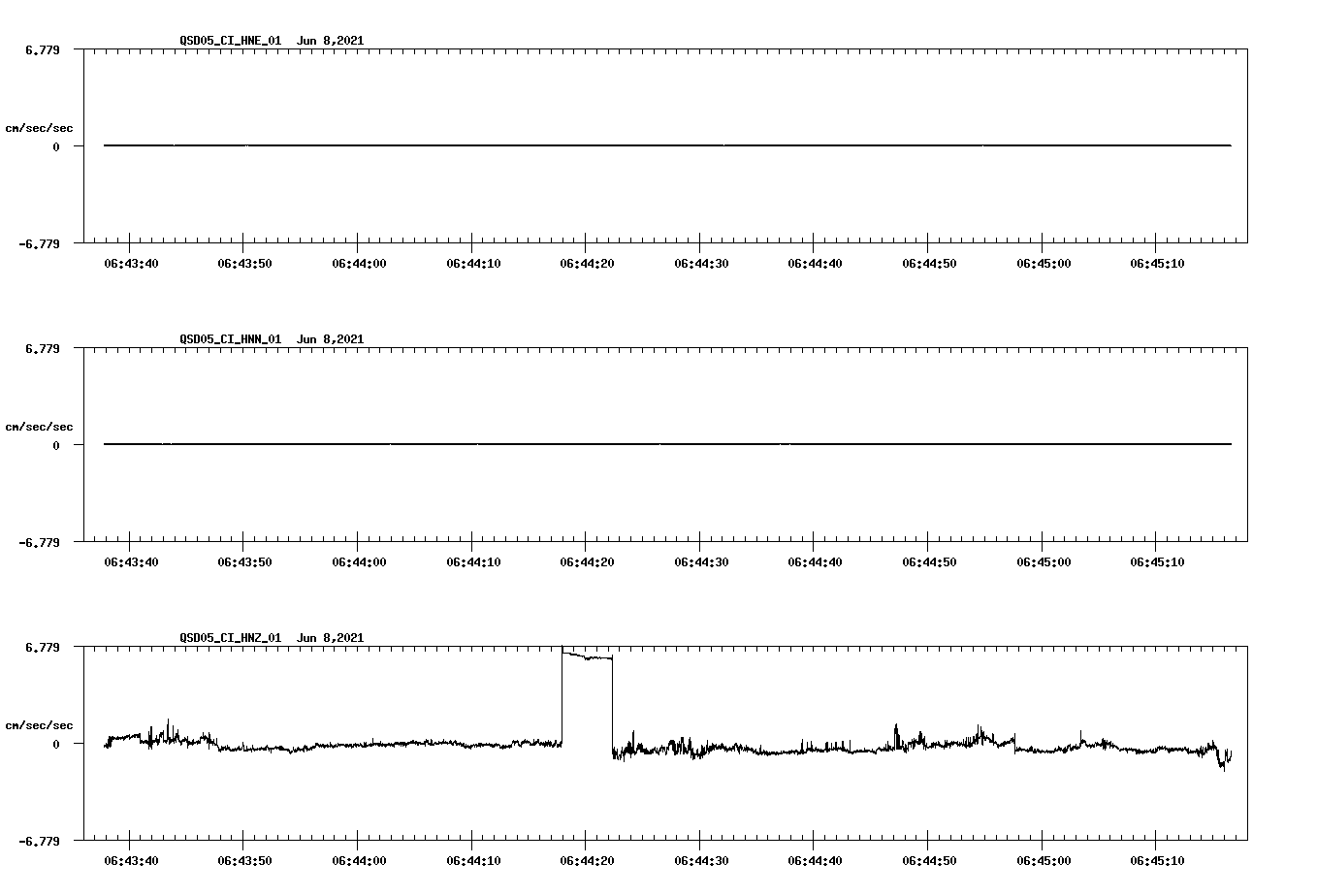The width and height of the screenshot is (1317, 896).
Task: Select 06:45:10 tick label under HNN plot
Action: click(1157, 562)
